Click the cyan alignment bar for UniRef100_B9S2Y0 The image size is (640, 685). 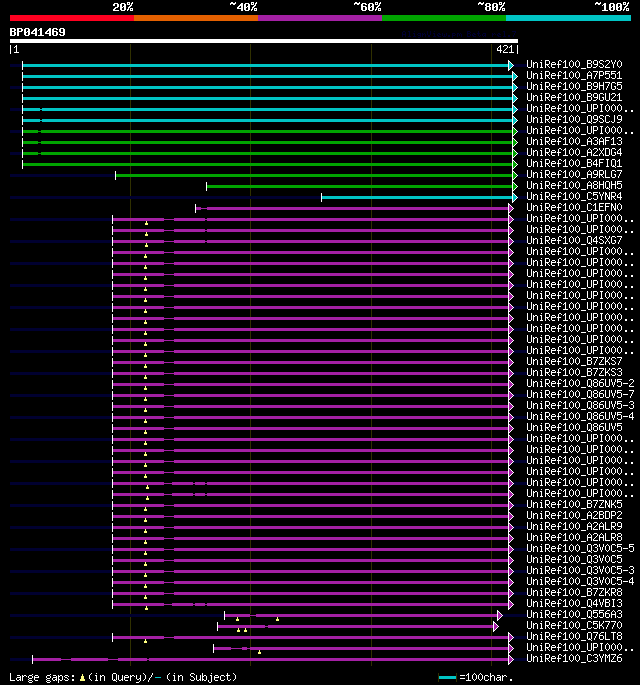coord(266,66)
